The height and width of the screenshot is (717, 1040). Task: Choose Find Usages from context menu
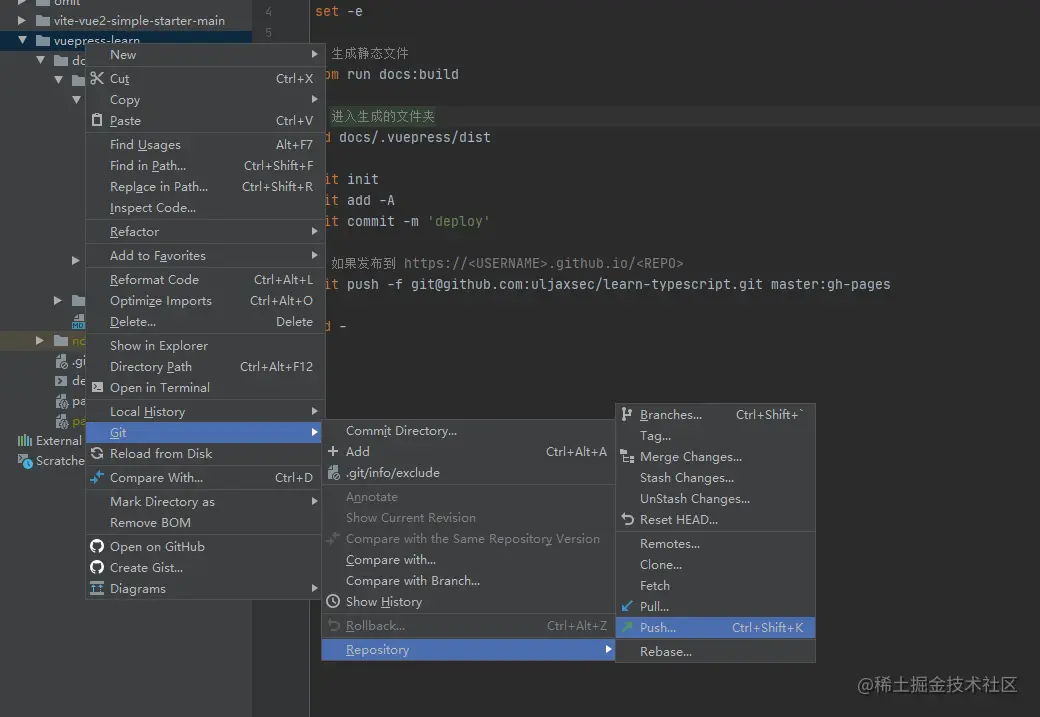(204, 145)
